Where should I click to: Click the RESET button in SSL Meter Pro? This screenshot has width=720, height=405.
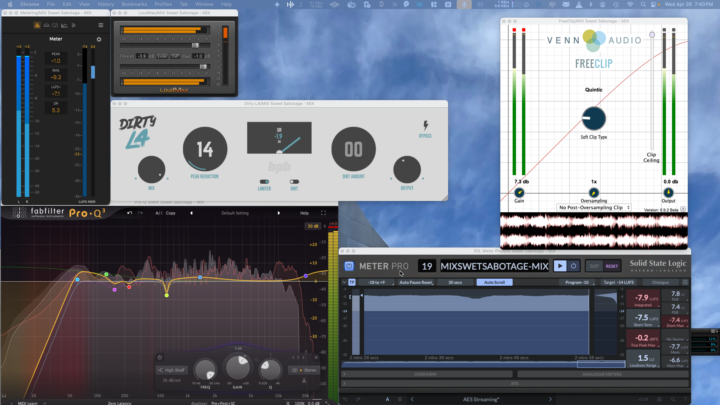pos(612,266)
